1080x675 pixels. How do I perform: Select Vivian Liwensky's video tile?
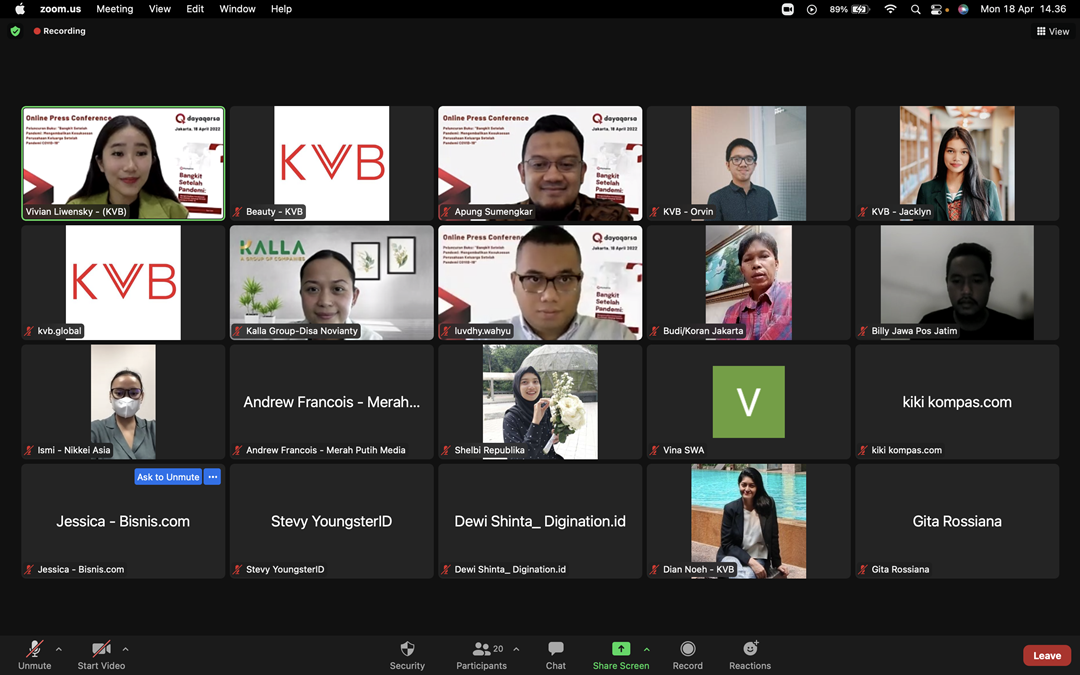123,163
